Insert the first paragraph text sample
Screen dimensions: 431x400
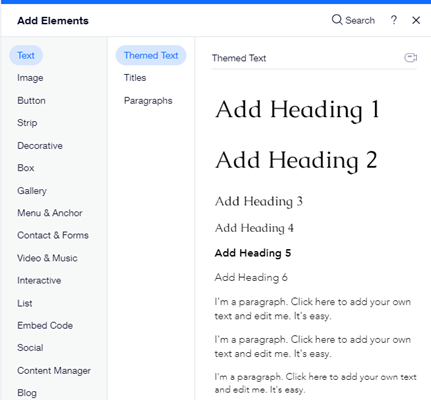[x=313, y=309]
